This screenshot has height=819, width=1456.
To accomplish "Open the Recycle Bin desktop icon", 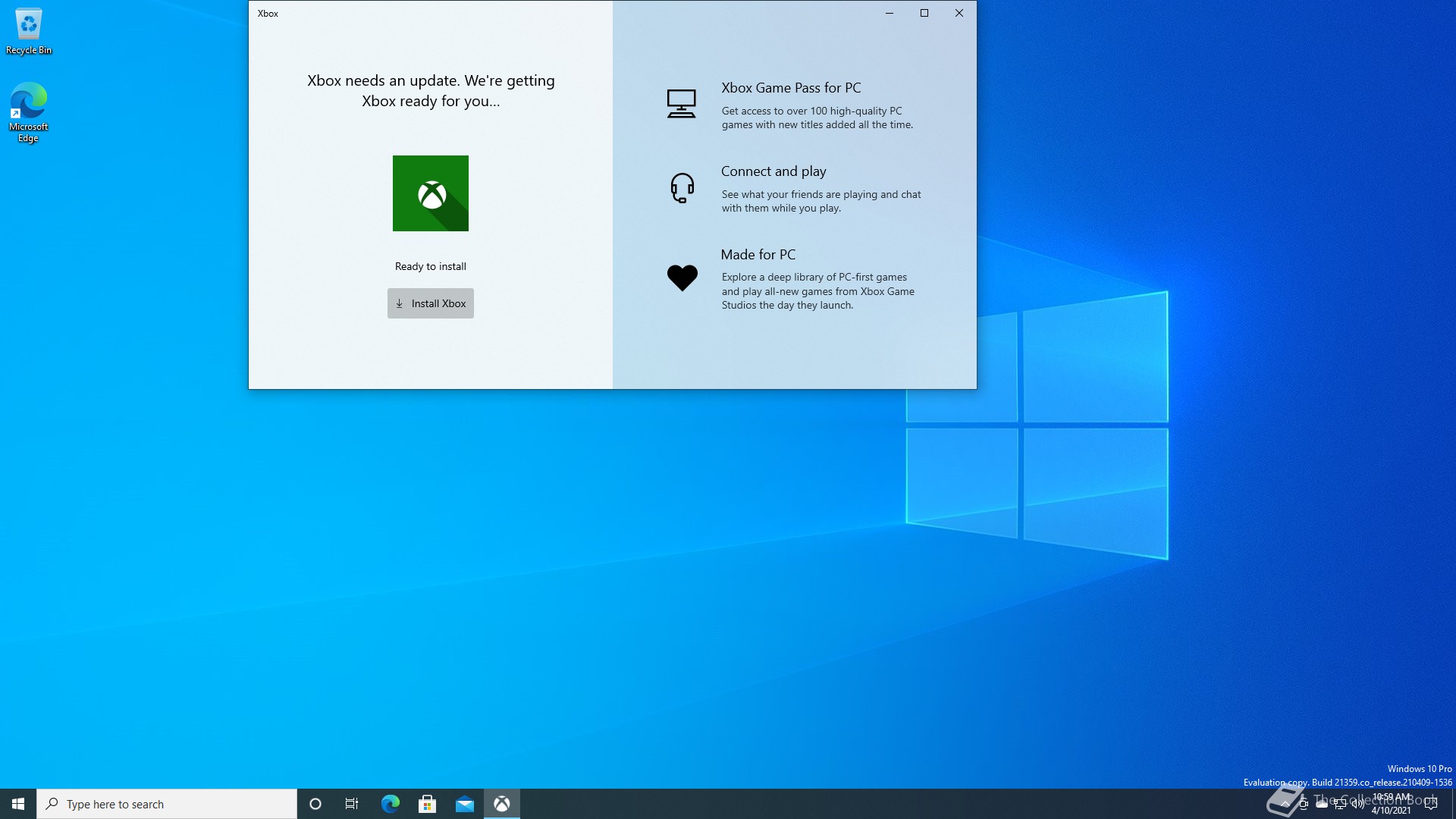I will tap(29, 32).
